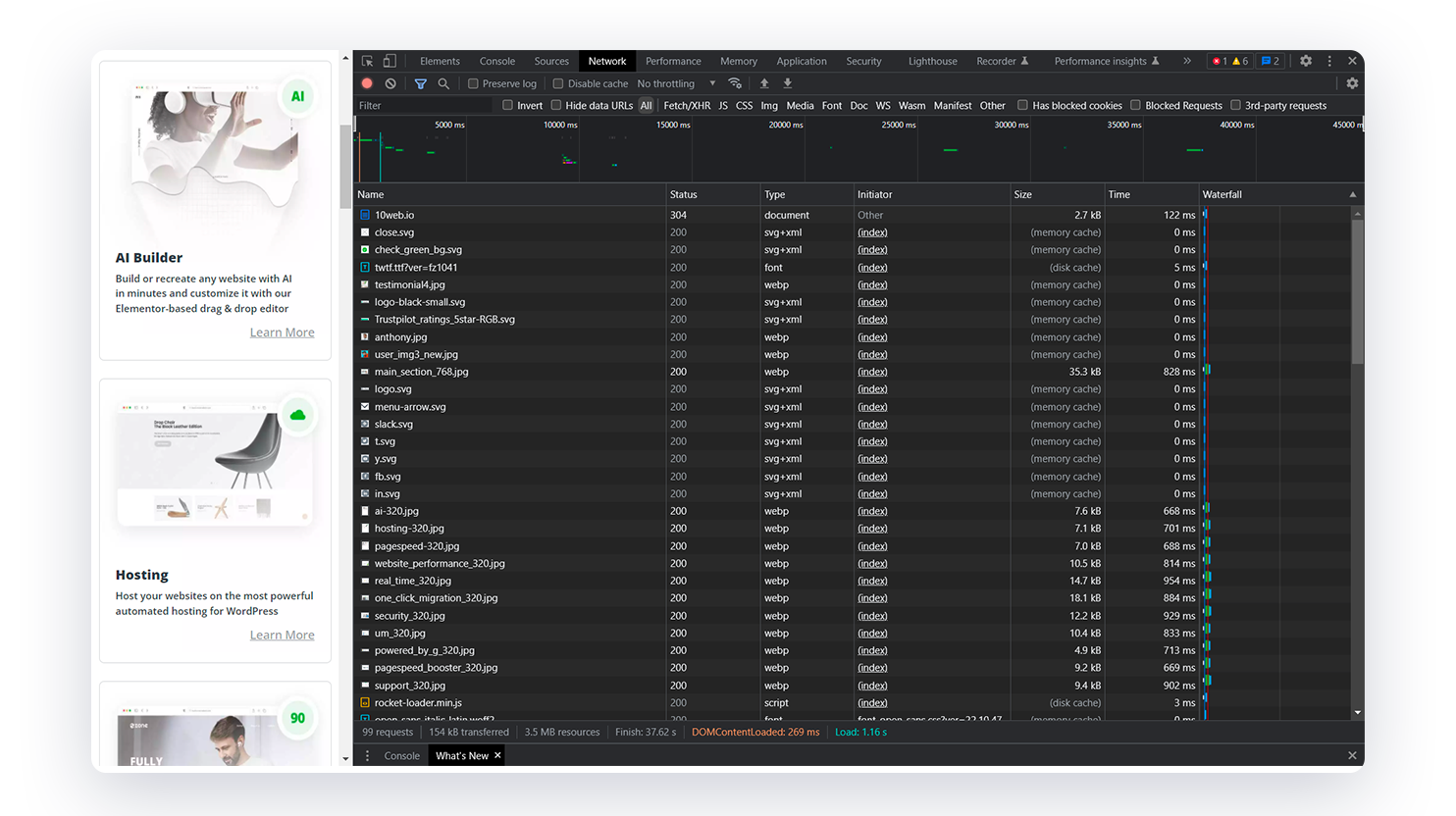The width and height of the screenshot is (1456, 816).
Task: Open the three-dot DevTools menu
Action: [1330, 61]
